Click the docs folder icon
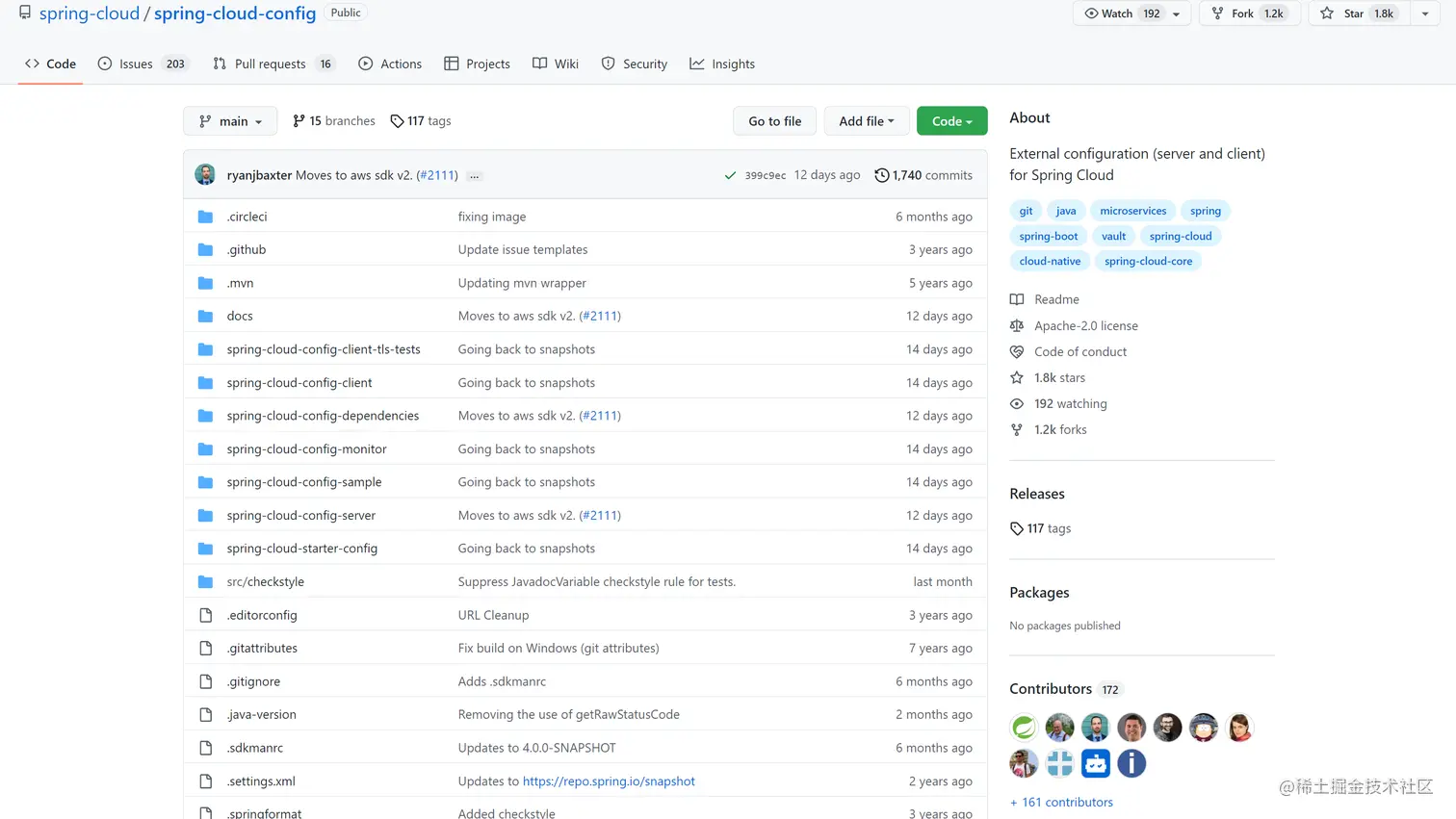The width and height of the screenshot is (1456, 819). pos(205,316)
